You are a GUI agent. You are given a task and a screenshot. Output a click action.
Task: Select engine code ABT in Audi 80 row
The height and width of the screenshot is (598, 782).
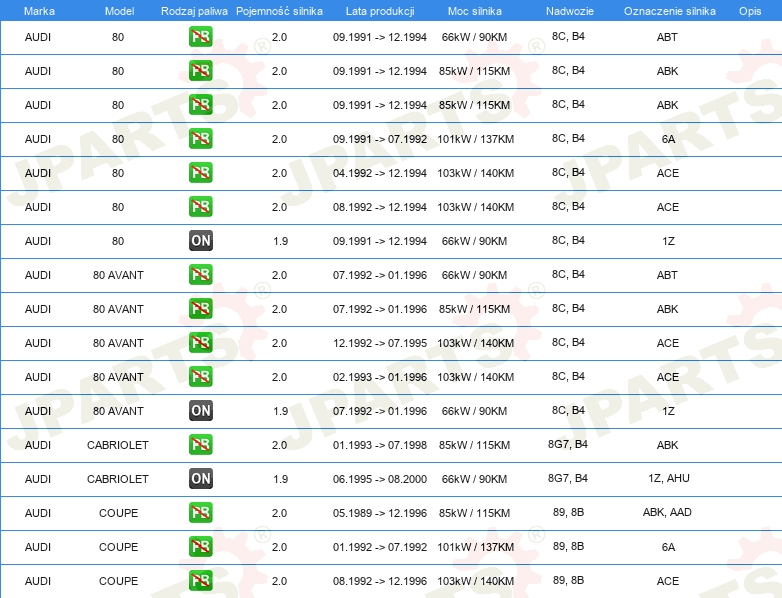point(667,37)
